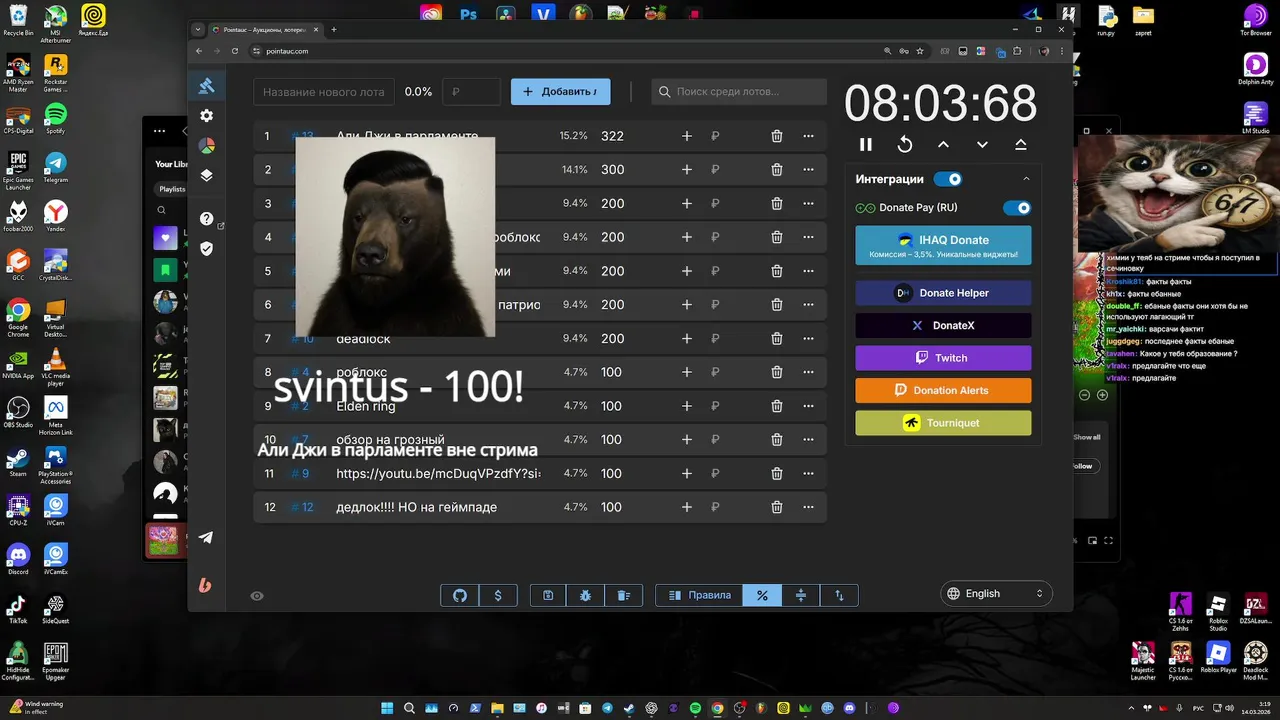Image resolution: width=1280 pixels, height=720 pixels.
Task: Bookmark page with the star icon
Action: pos(920,51)
